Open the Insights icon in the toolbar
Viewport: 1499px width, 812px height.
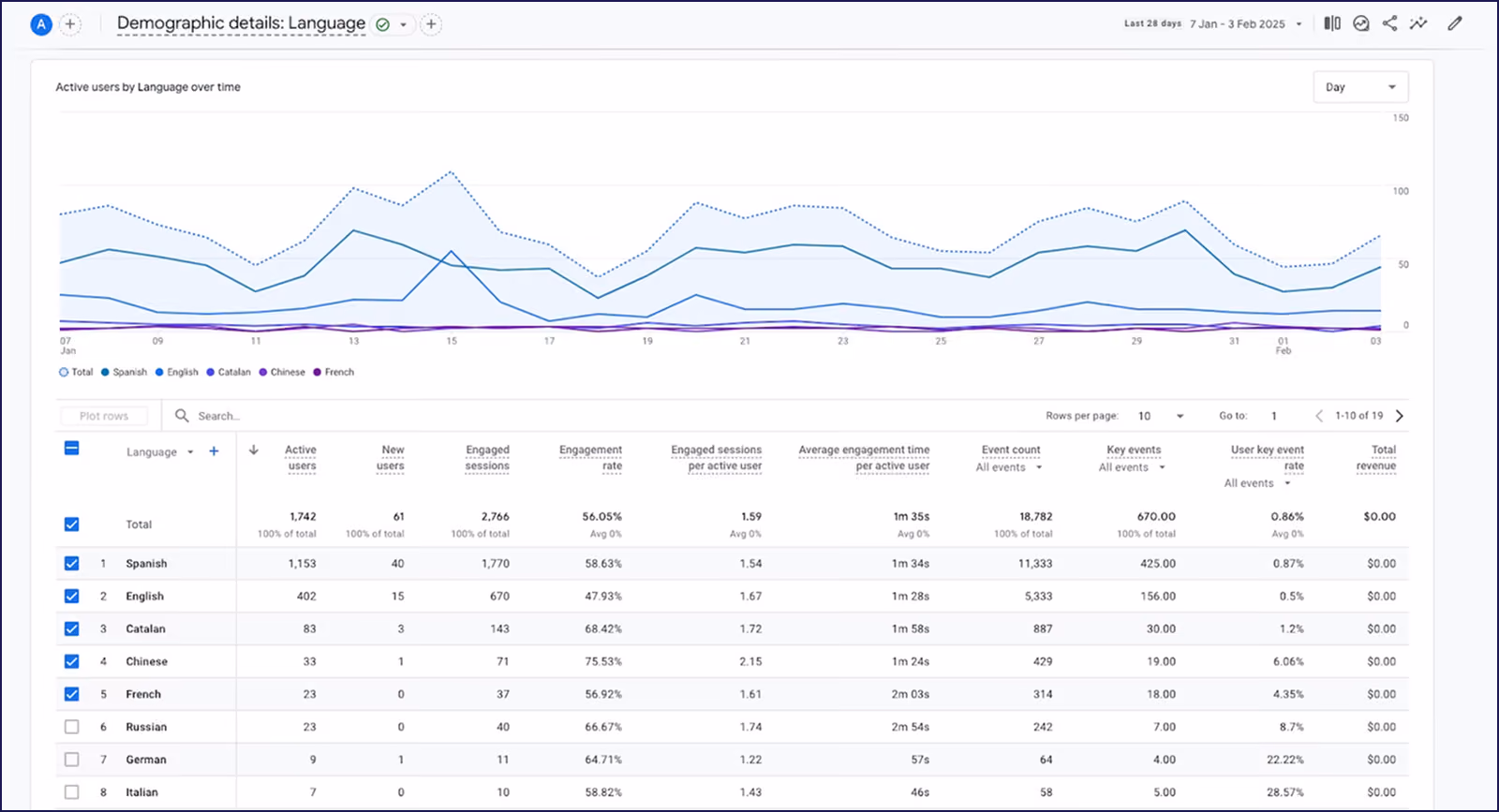[x=1361, y=23]
